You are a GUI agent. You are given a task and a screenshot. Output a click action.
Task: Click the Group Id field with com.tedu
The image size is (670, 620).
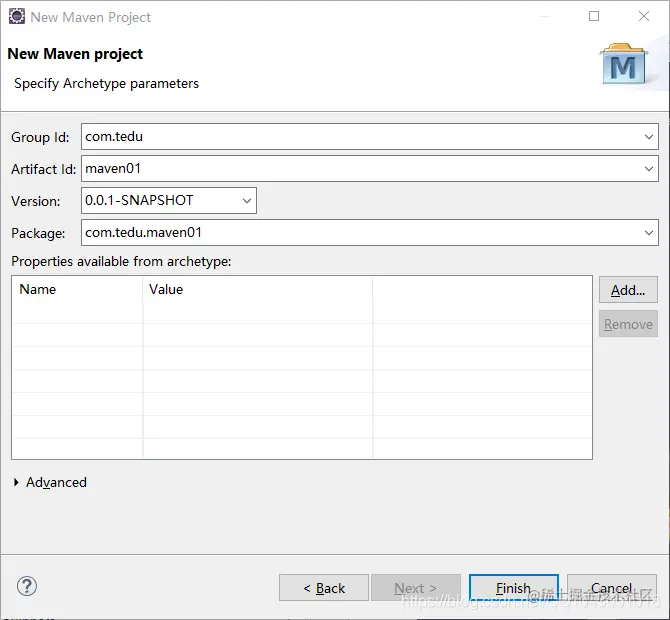[x=370, y=137]
